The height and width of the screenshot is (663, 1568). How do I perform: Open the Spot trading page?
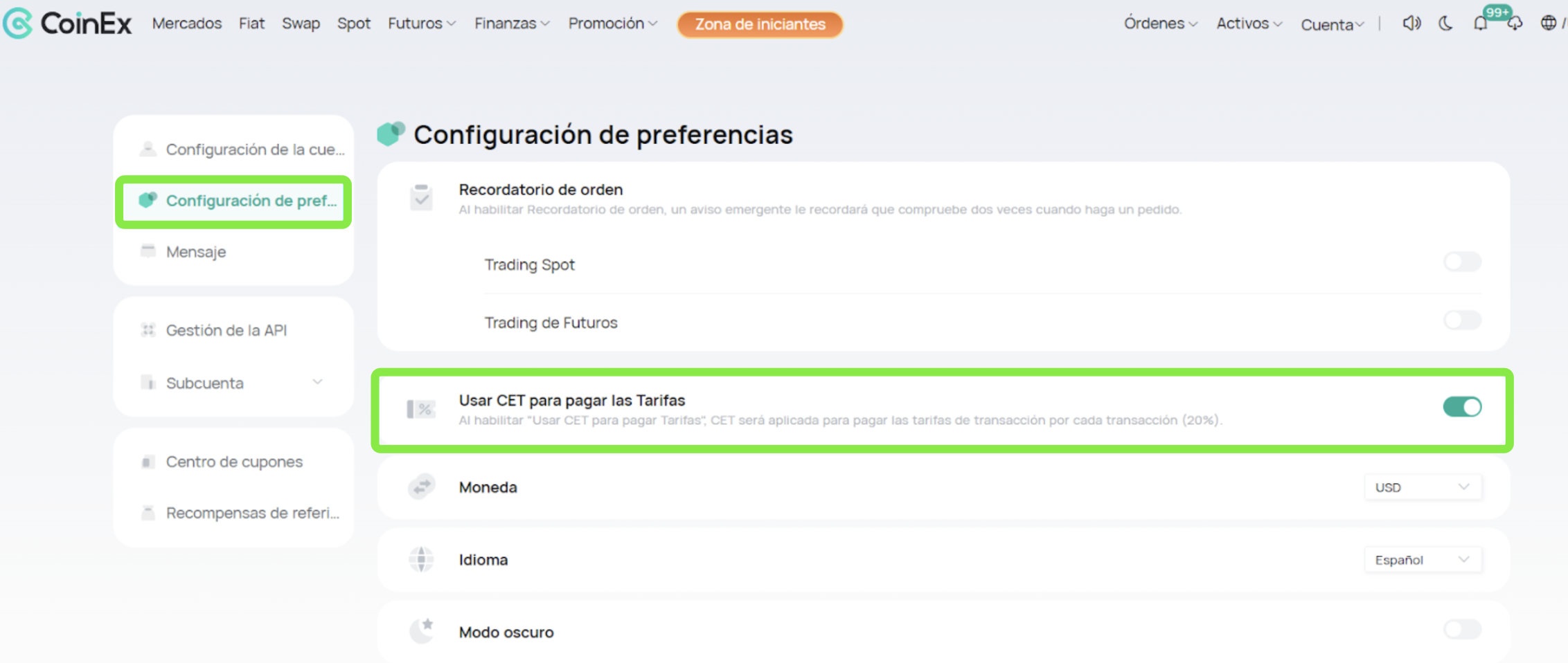[x=353, y=24]
